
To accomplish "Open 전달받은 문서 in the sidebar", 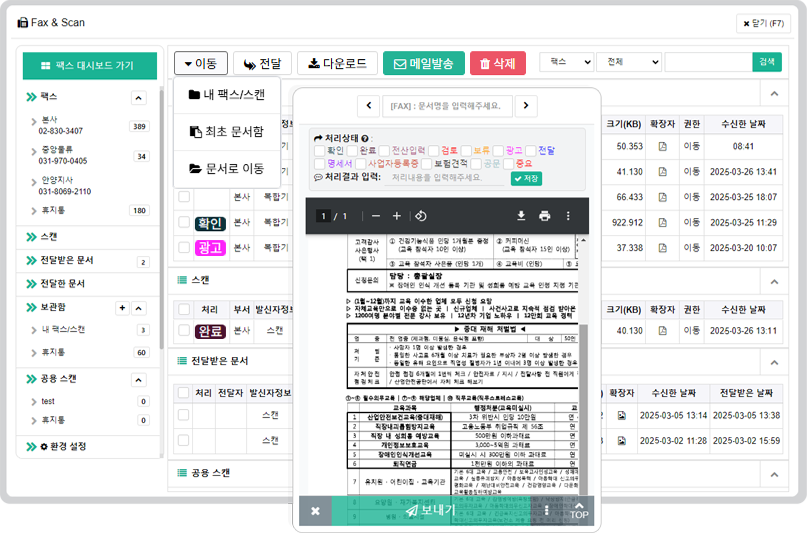I will tap(67, 260).
